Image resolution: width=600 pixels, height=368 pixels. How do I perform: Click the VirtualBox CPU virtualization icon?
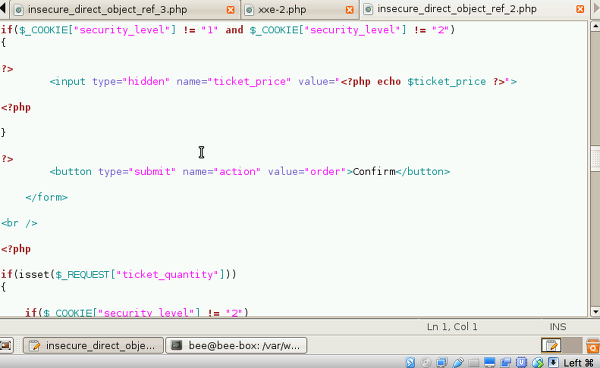521,362
